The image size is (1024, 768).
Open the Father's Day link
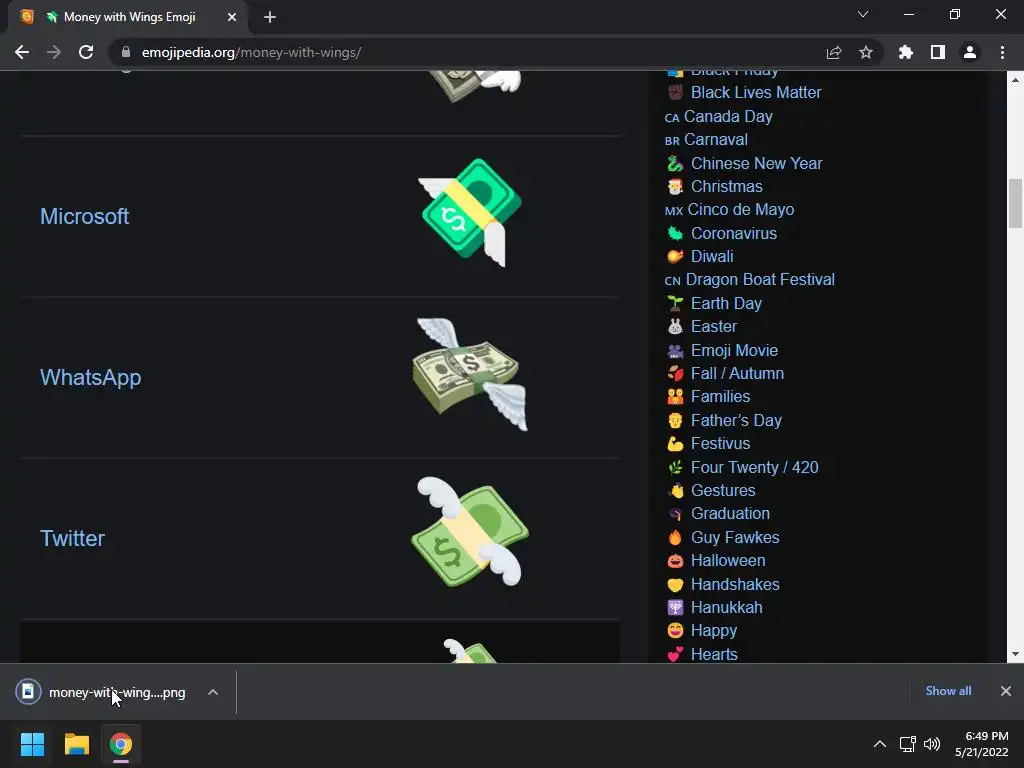coord(736,420)
